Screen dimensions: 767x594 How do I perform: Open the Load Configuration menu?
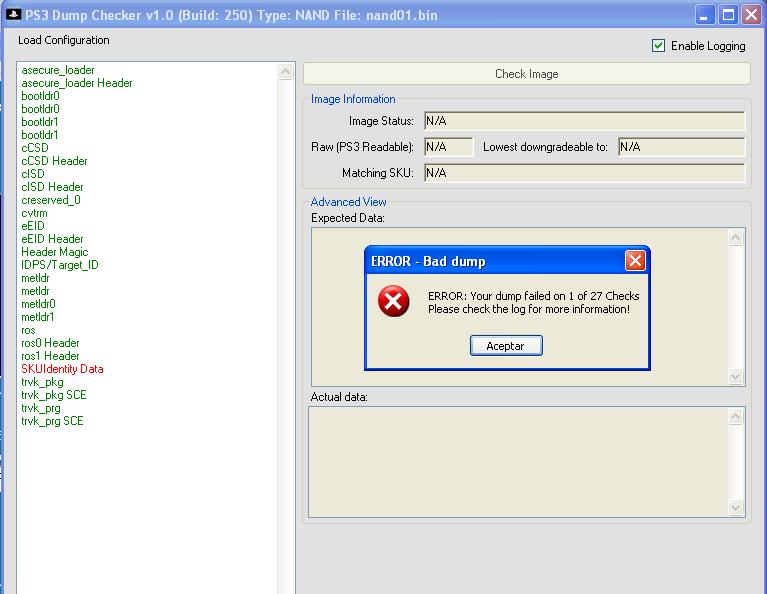(64, 40)
